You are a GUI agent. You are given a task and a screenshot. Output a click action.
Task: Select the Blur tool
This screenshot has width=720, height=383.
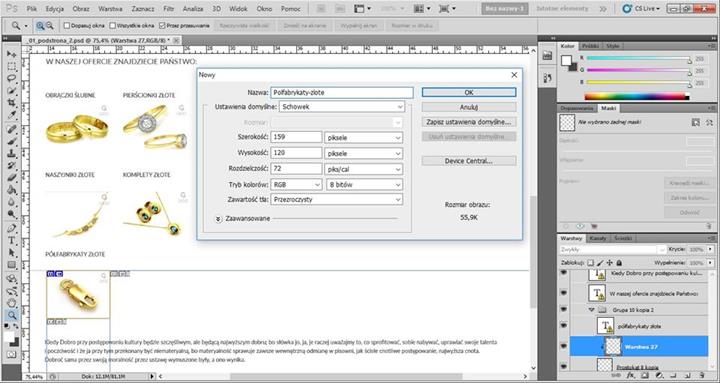click(11, 202)
